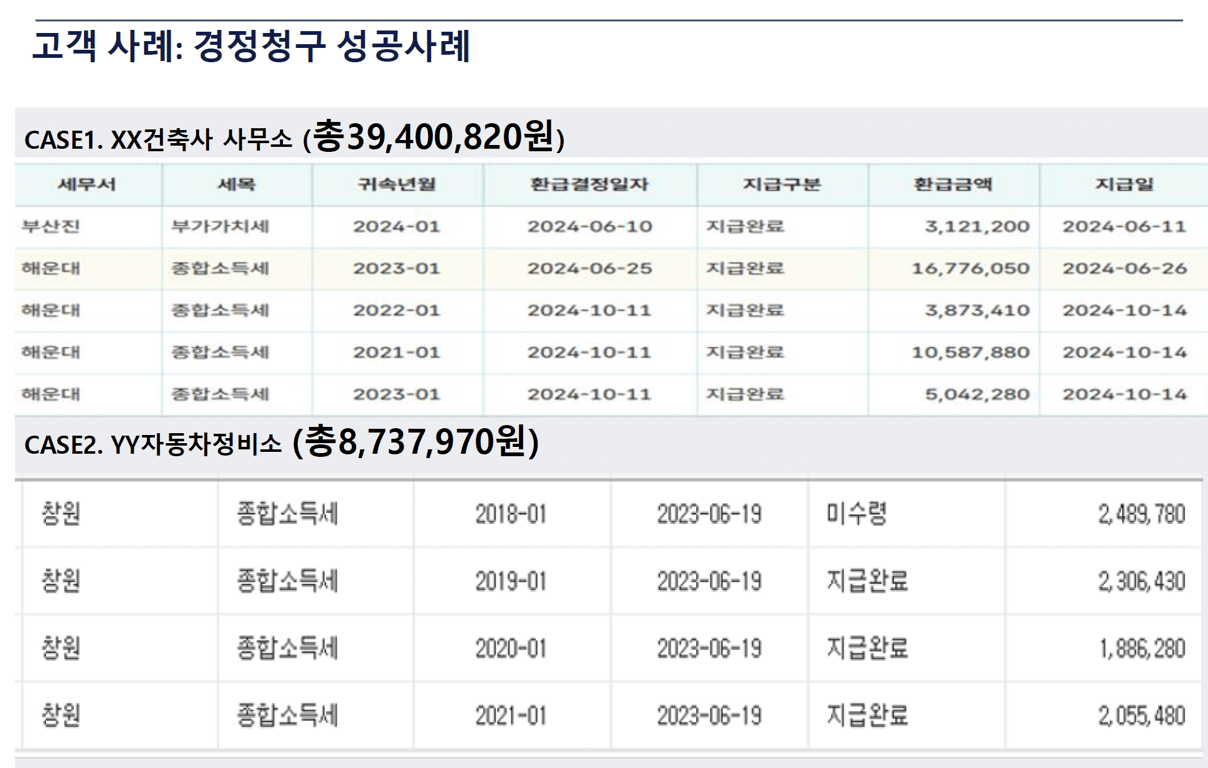
Task: Click the 환급금액 column header
Action: [953, 185]
